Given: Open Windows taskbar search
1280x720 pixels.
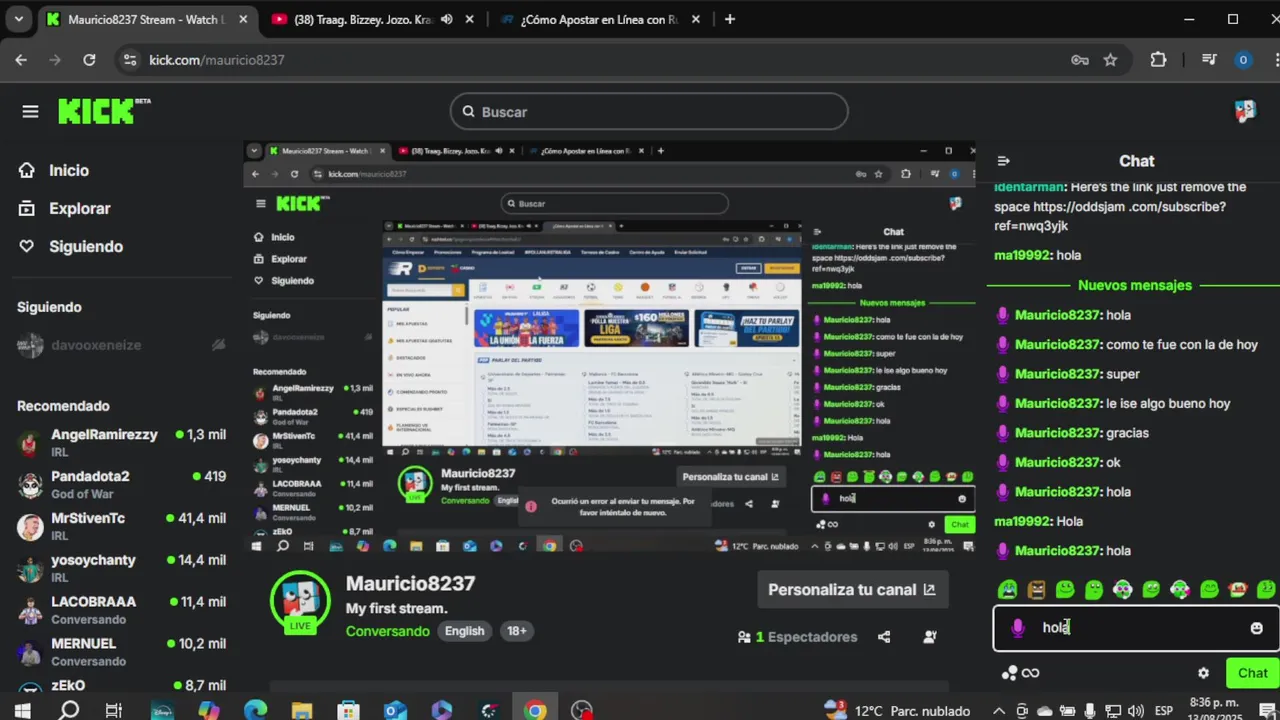Looking at the screenshot, I should [69, 711].
